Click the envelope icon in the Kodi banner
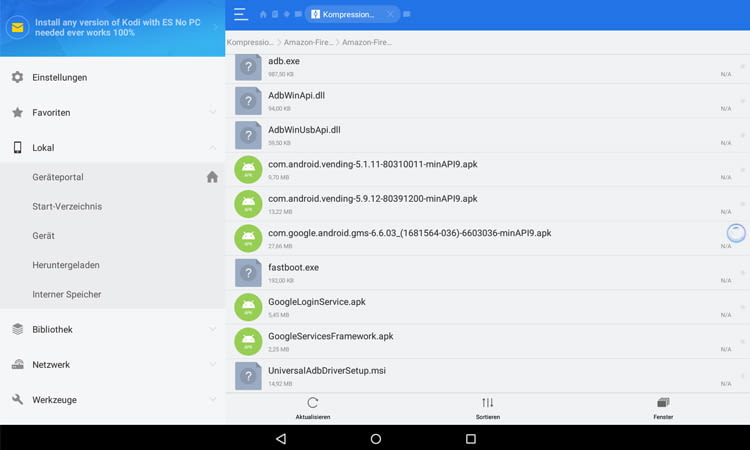The height and width of the screenshot is (450, 750). 18,28
